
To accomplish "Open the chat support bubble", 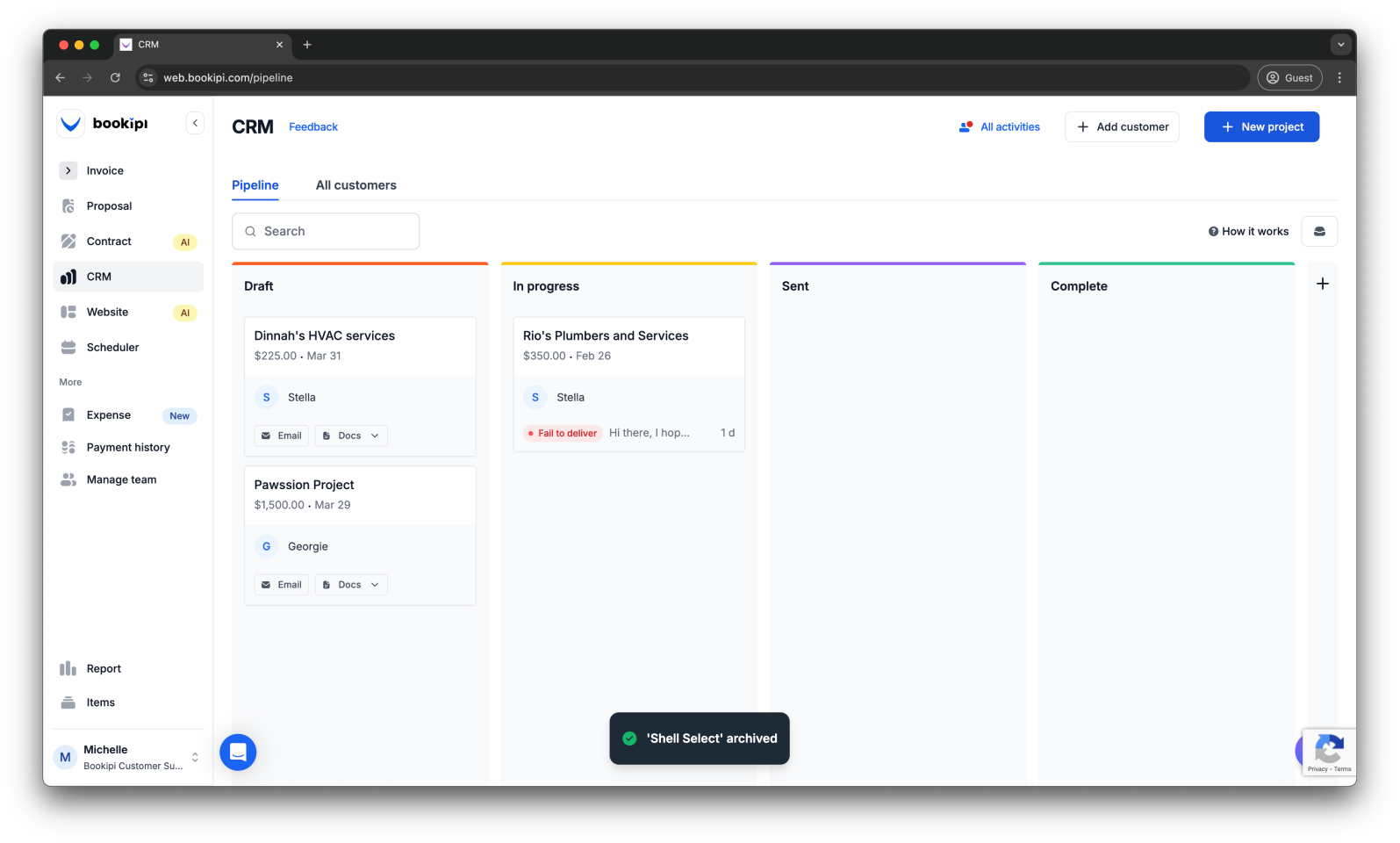I will click(x=238, y=753).
